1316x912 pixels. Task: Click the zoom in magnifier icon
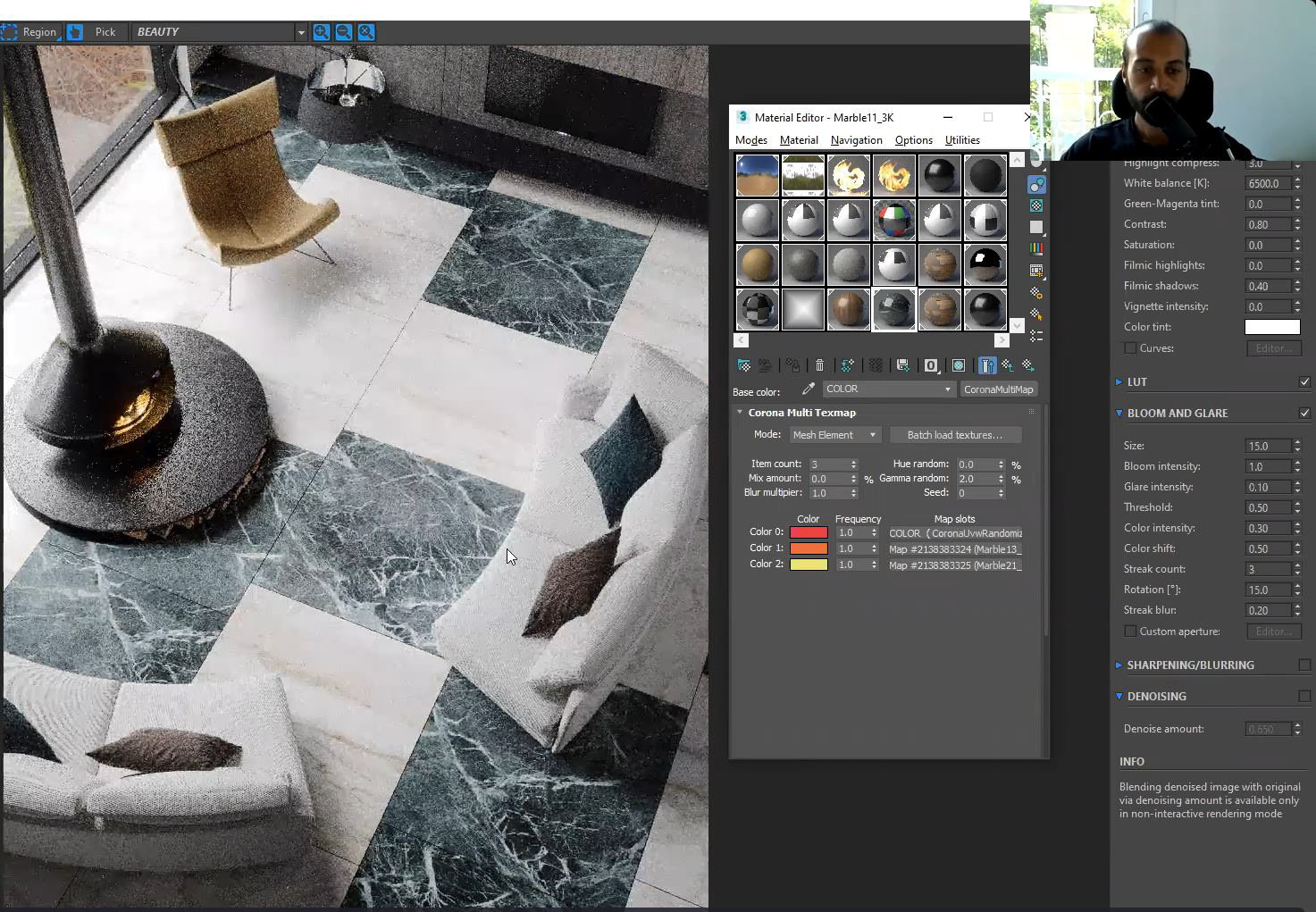coord(322,32)
